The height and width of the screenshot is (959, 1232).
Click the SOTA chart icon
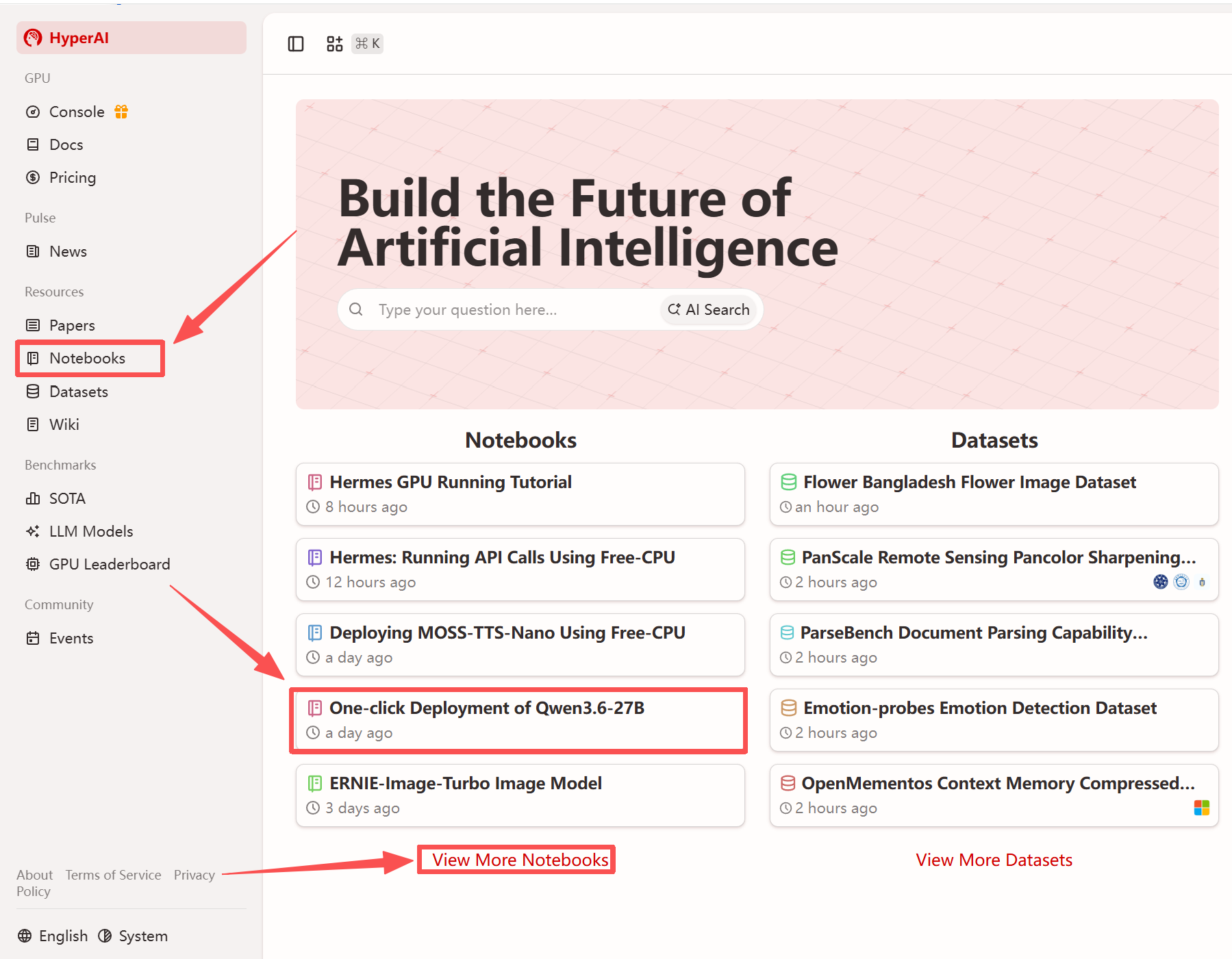click(33, 498)
